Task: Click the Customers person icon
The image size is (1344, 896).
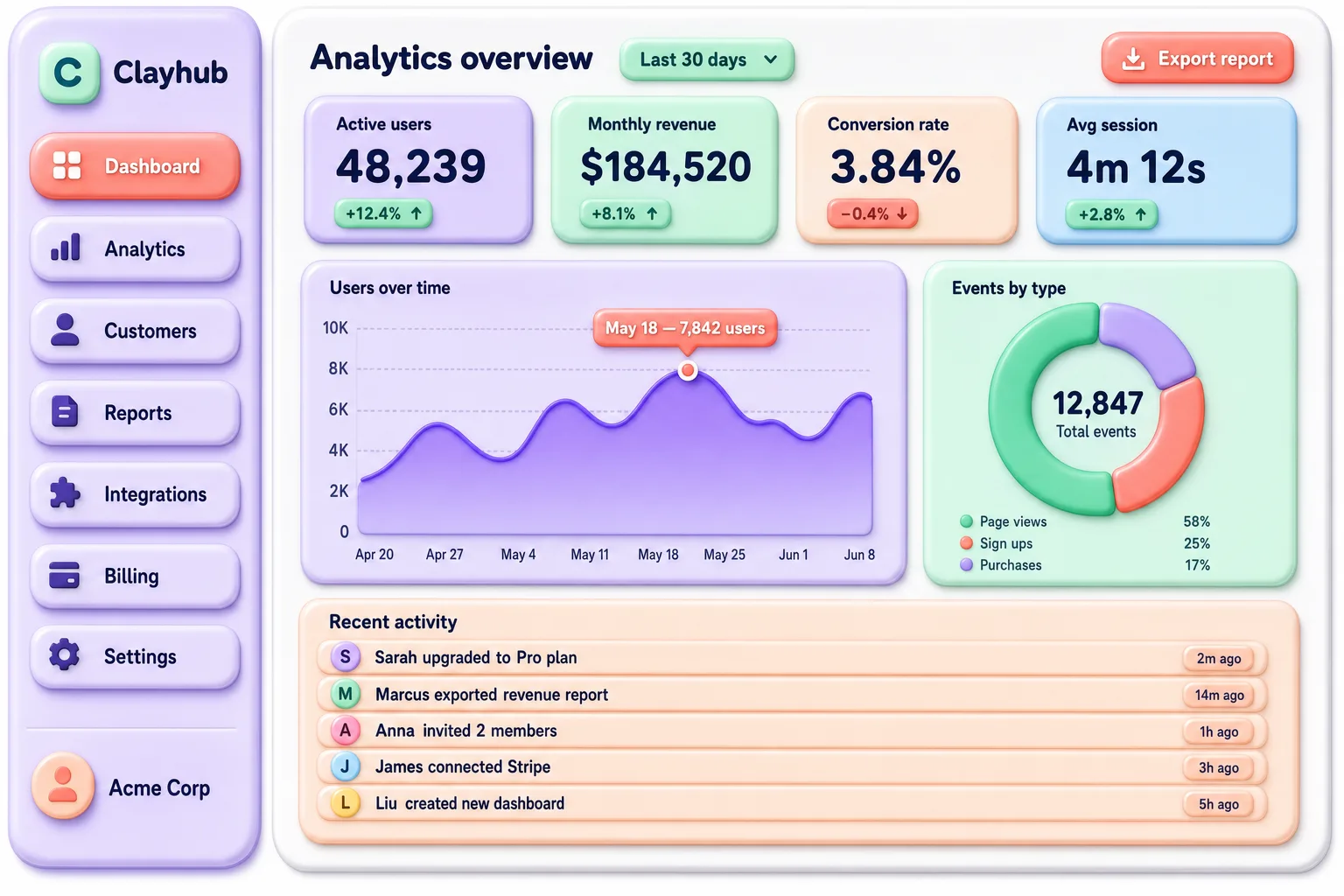Action: (x=65, y=329)
